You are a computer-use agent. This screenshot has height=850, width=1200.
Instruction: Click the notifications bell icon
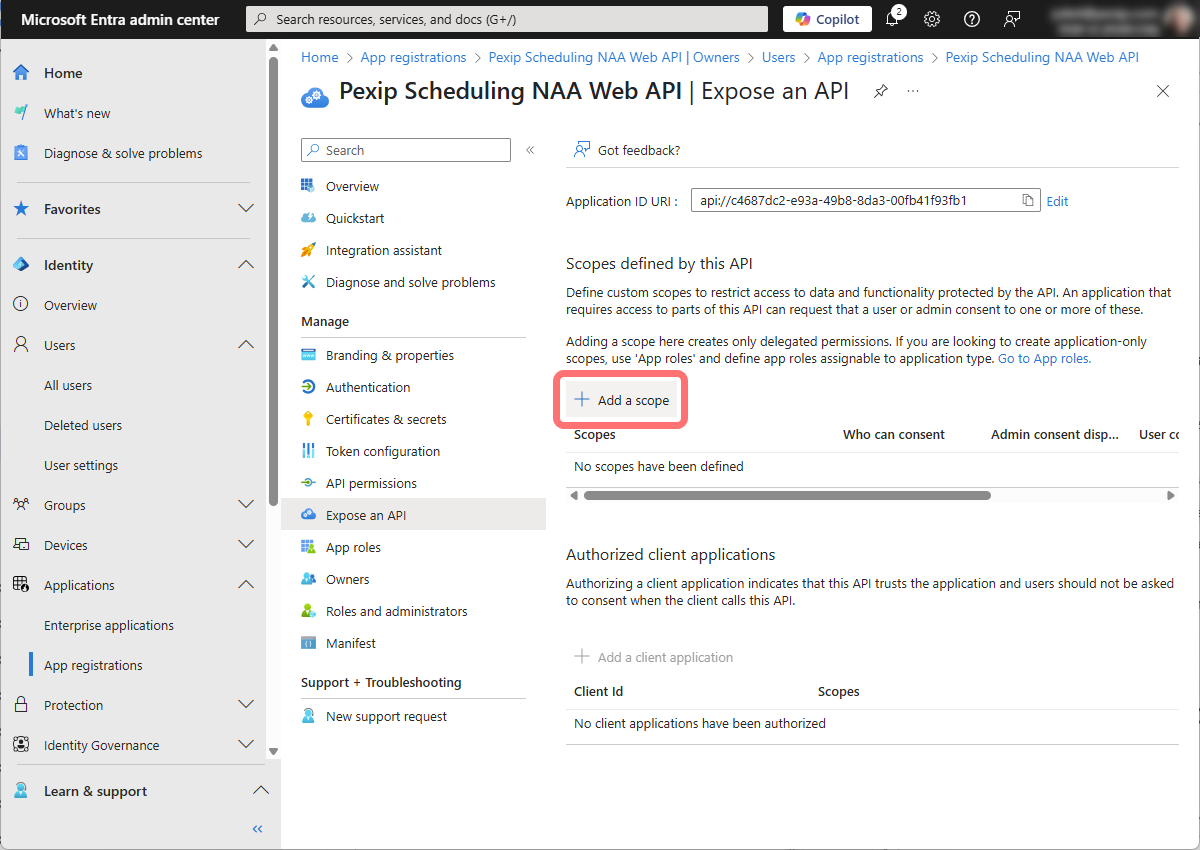892,19
